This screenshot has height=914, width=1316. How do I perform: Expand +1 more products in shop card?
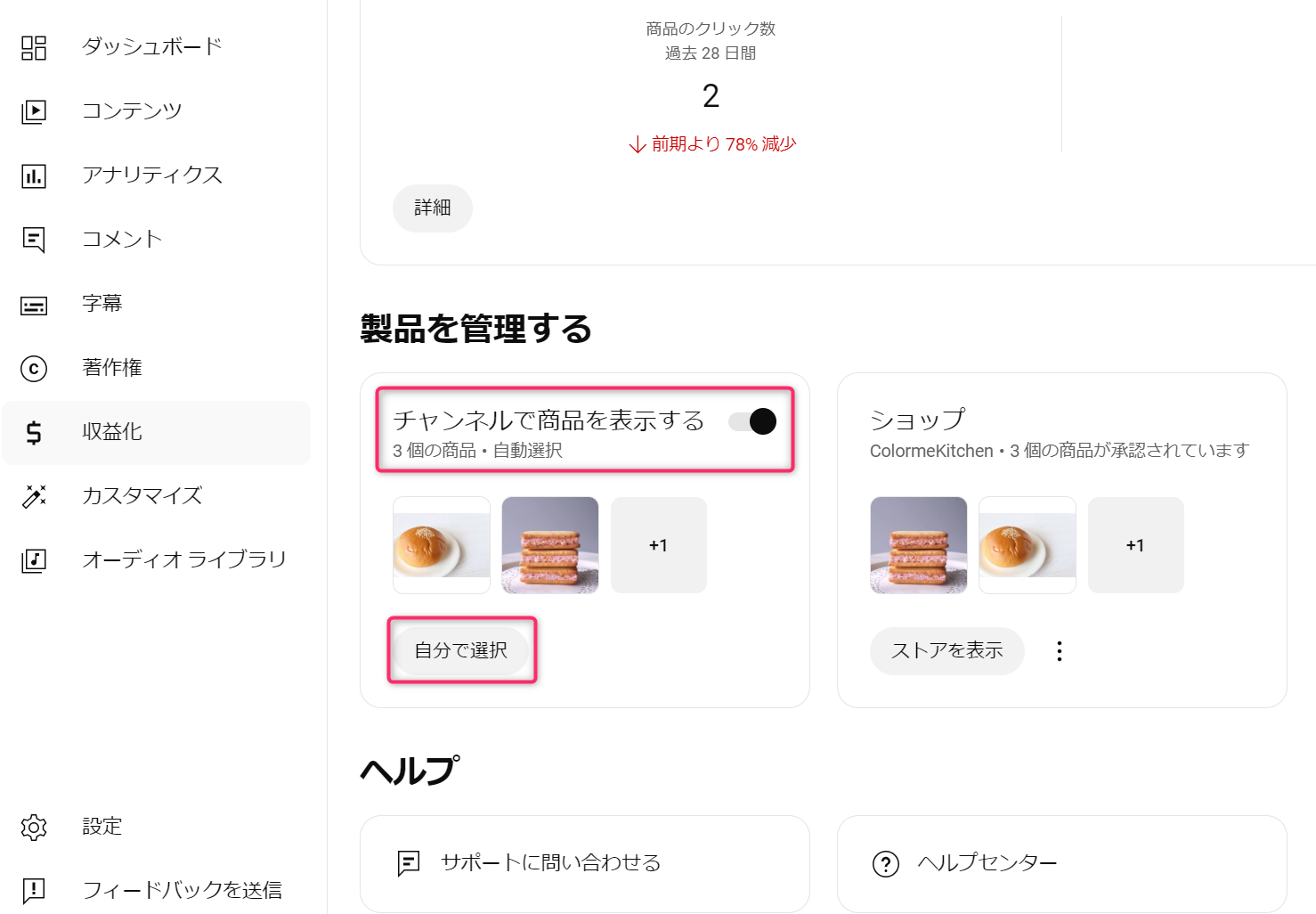1135,545
